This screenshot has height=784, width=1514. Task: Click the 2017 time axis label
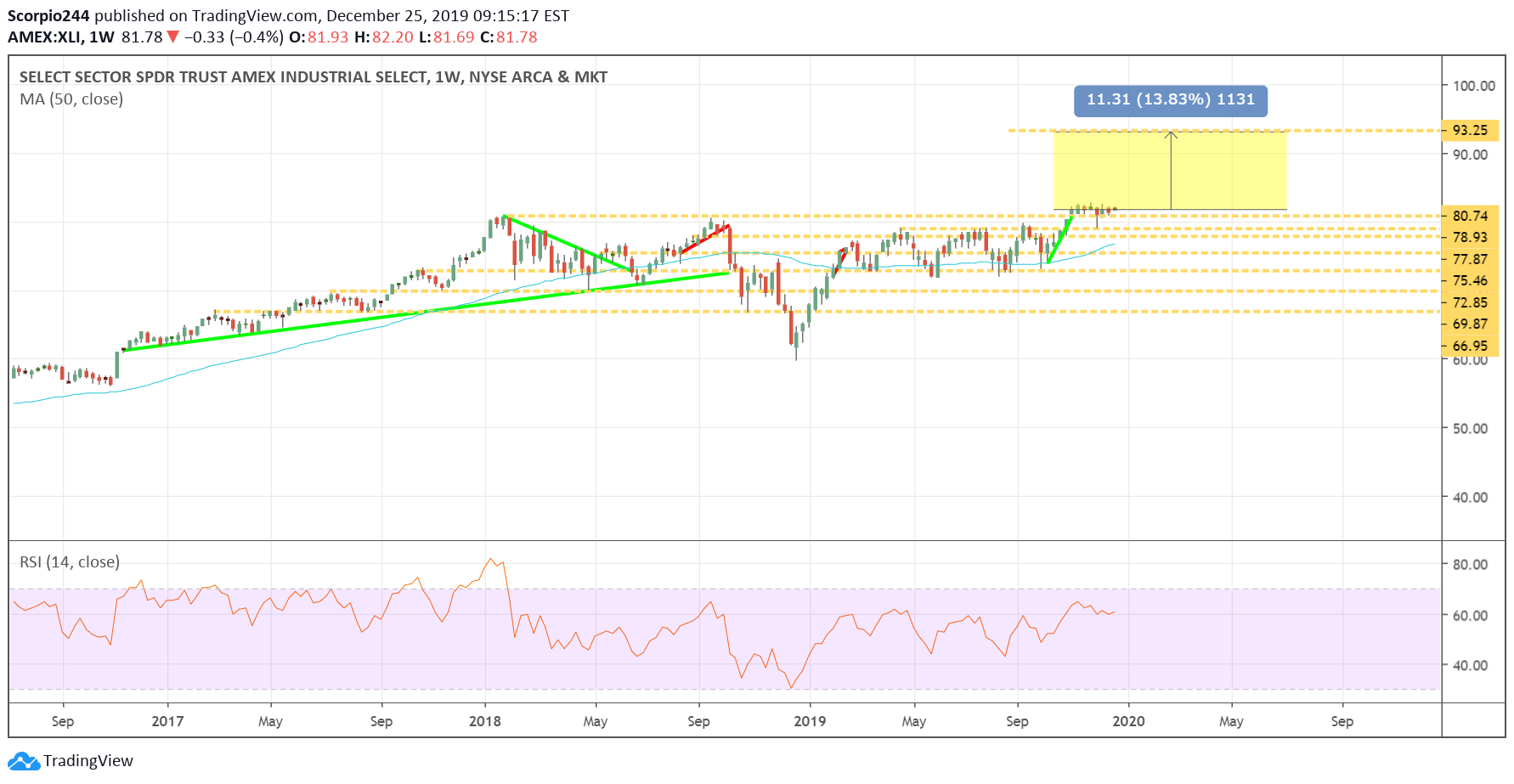click(x=167, y=721)
